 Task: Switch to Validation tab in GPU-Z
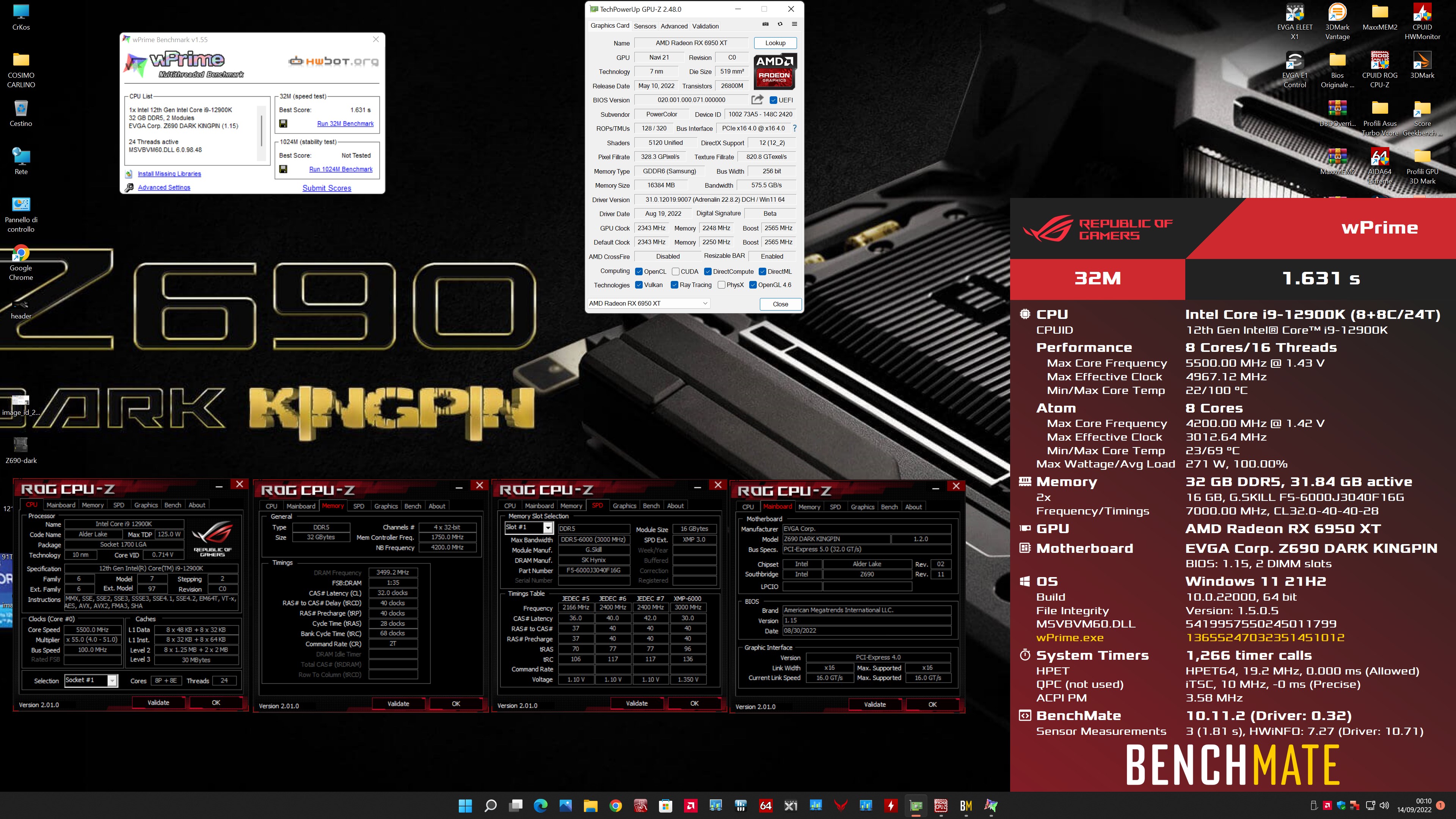(x=705, y=26)
